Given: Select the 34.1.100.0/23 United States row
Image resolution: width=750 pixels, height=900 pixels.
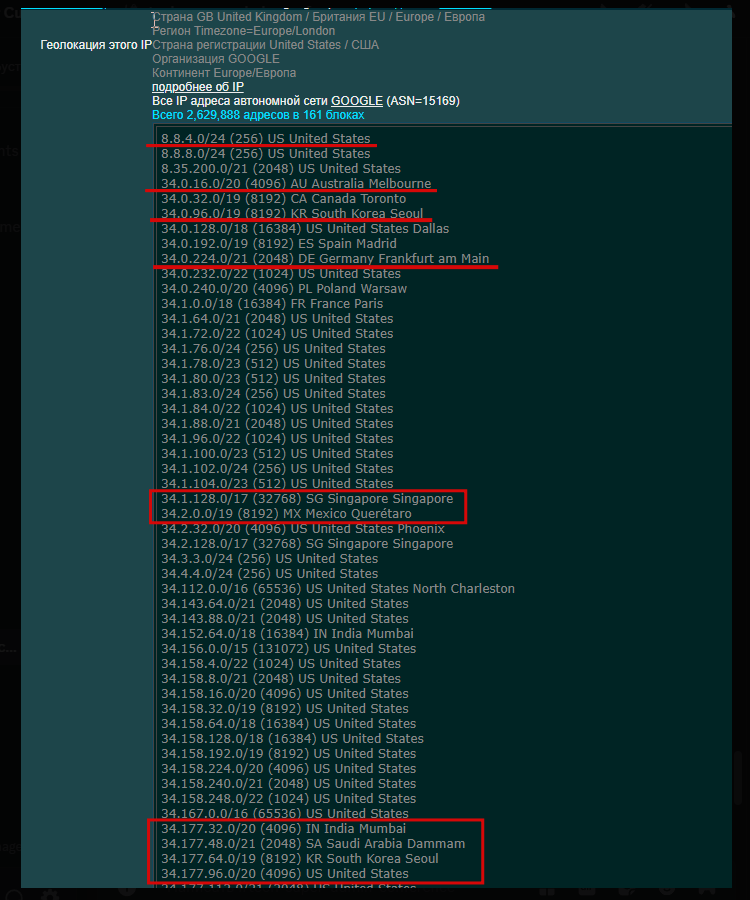Looking at the screenshot, I should click(x=277, y=453).
